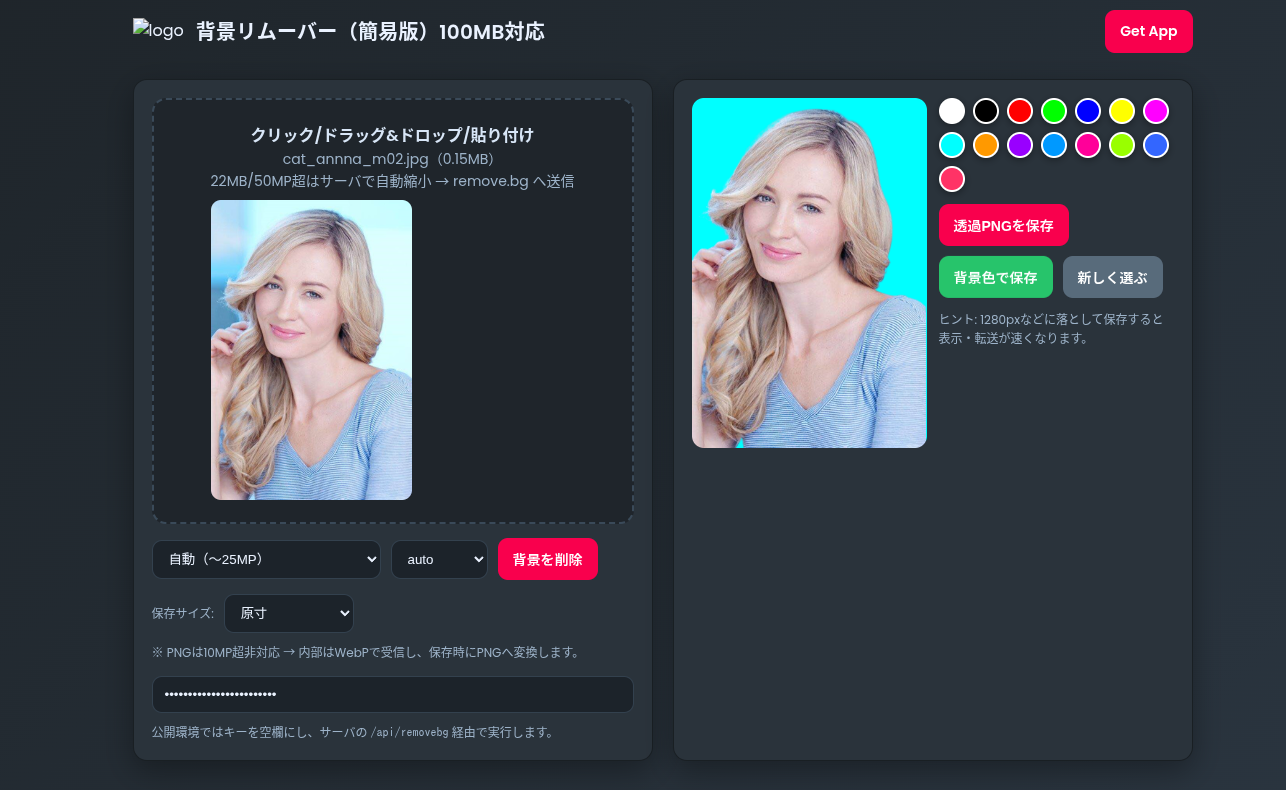Click the 22MB/50MP超はサーバで自動縮小 notice text
This screenshot has width=1286, height=790.
pos(392,181)
